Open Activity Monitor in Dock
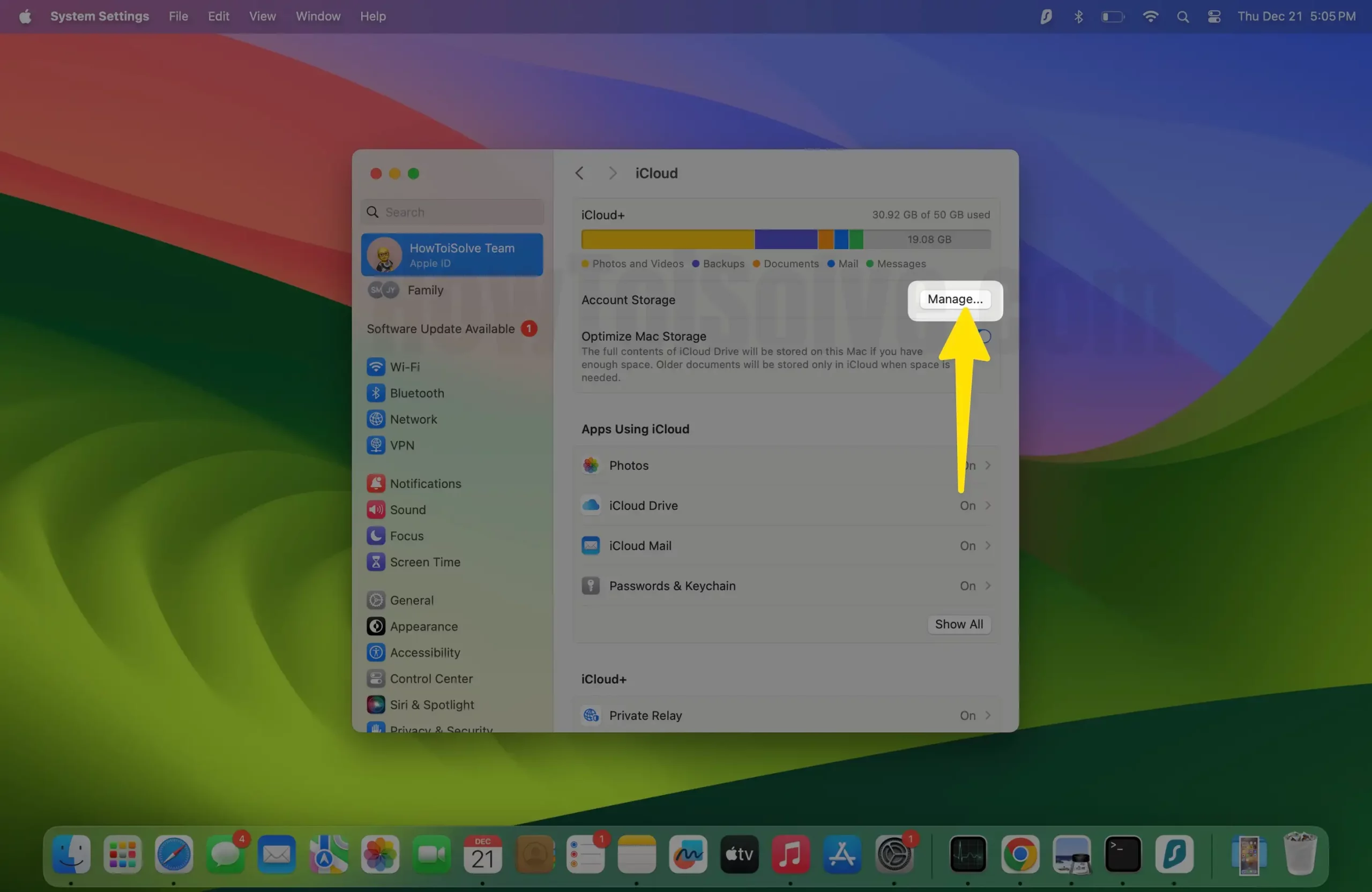1372x892 pixels. click(968, 854)
